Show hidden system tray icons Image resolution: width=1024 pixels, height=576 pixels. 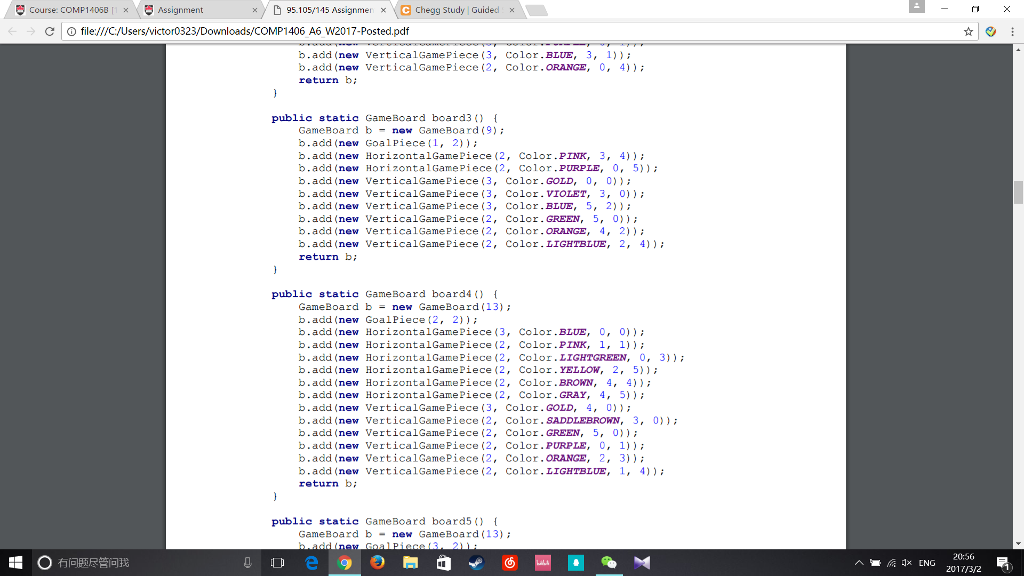tap(861, 563)
